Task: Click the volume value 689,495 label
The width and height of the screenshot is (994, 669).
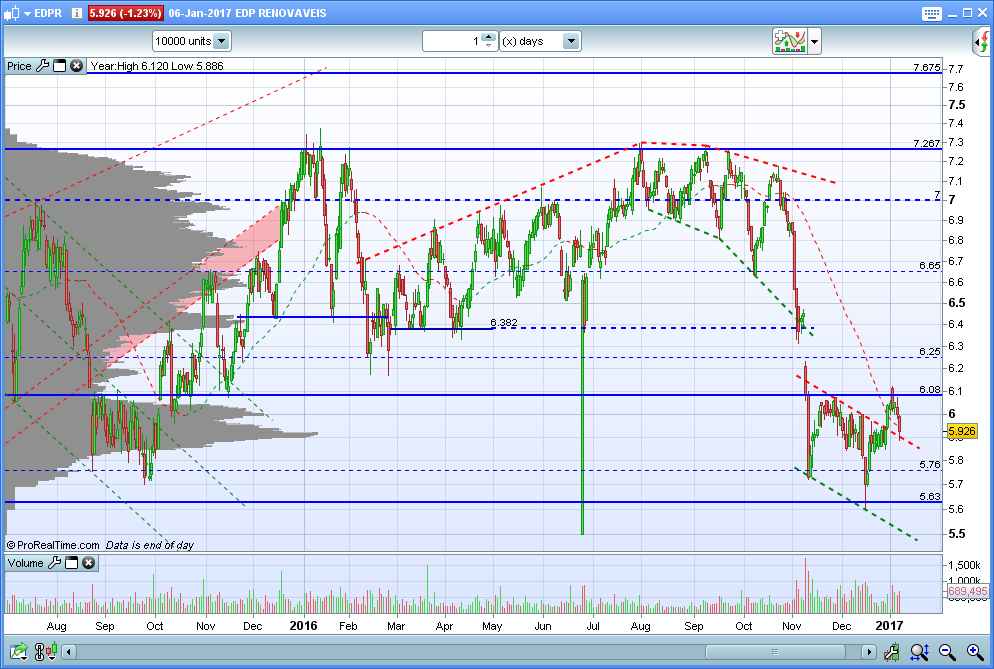Action: [968, 591]
